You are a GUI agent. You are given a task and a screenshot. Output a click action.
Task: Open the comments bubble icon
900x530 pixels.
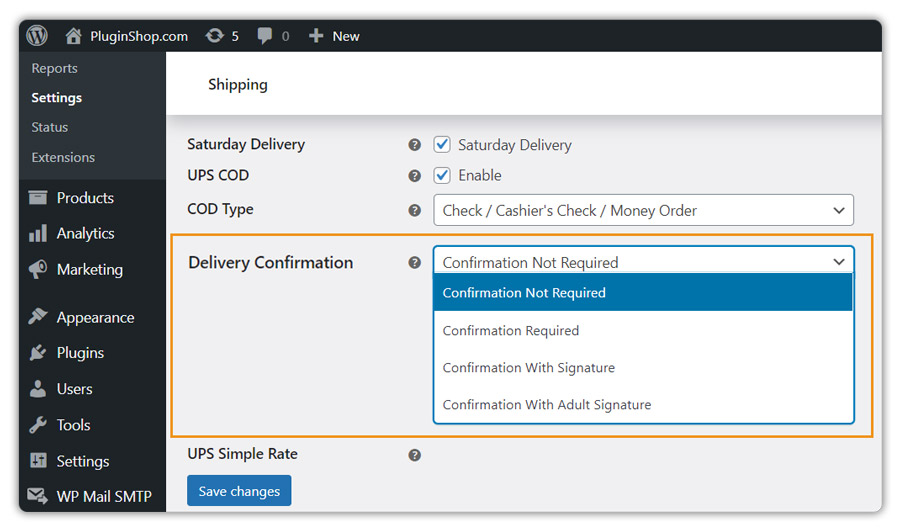coord(265,36)
